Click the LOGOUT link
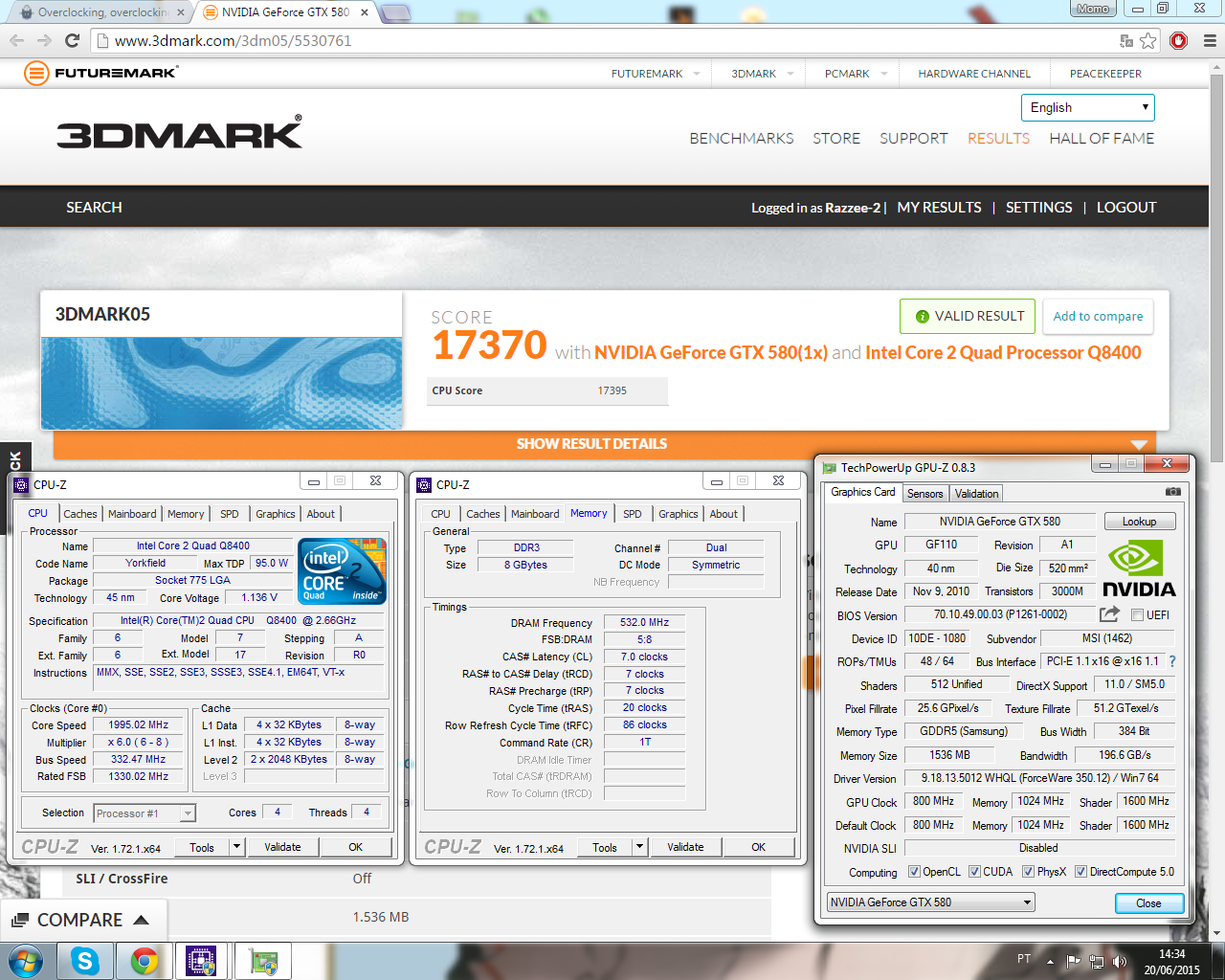Screen dimensions: 1225x980 tap(1126, 207)
